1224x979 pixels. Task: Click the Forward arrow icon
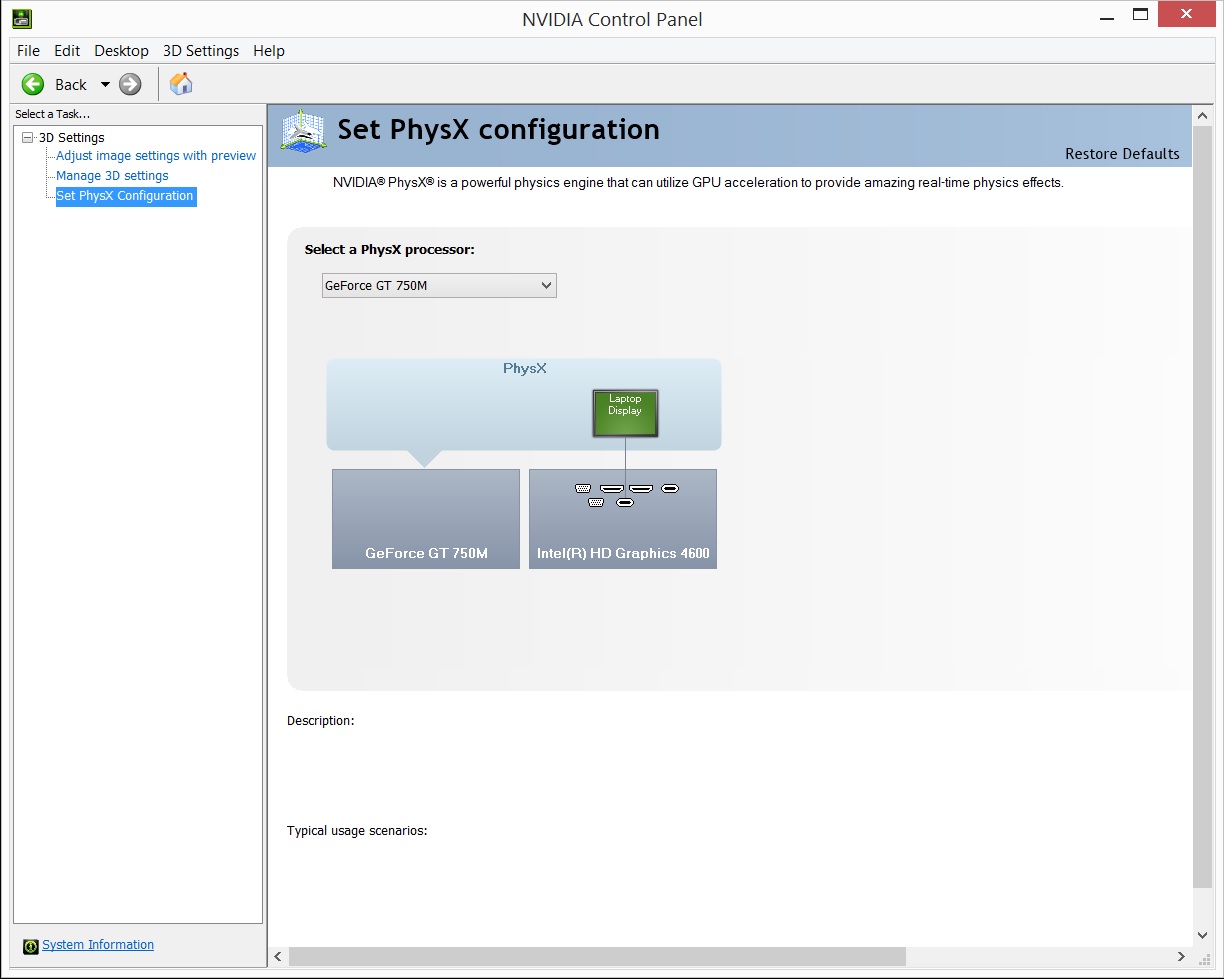[130, 84]
